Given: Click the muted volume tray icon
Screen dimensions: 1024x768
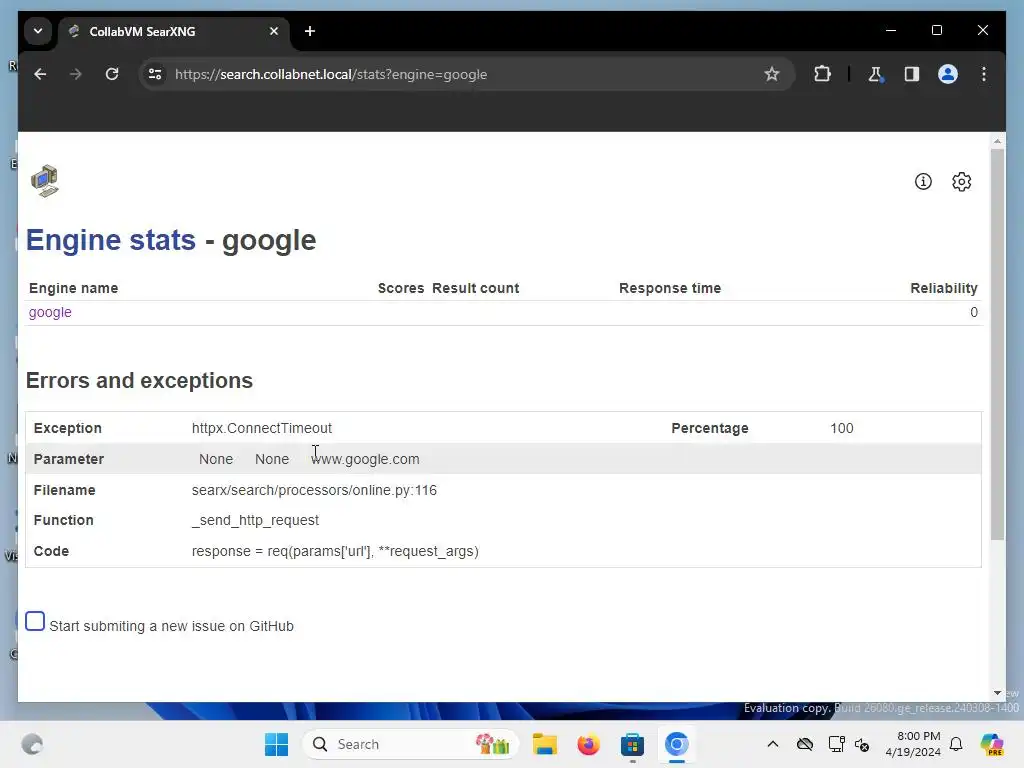Looking at the screenshot, I should coord(862,744).
